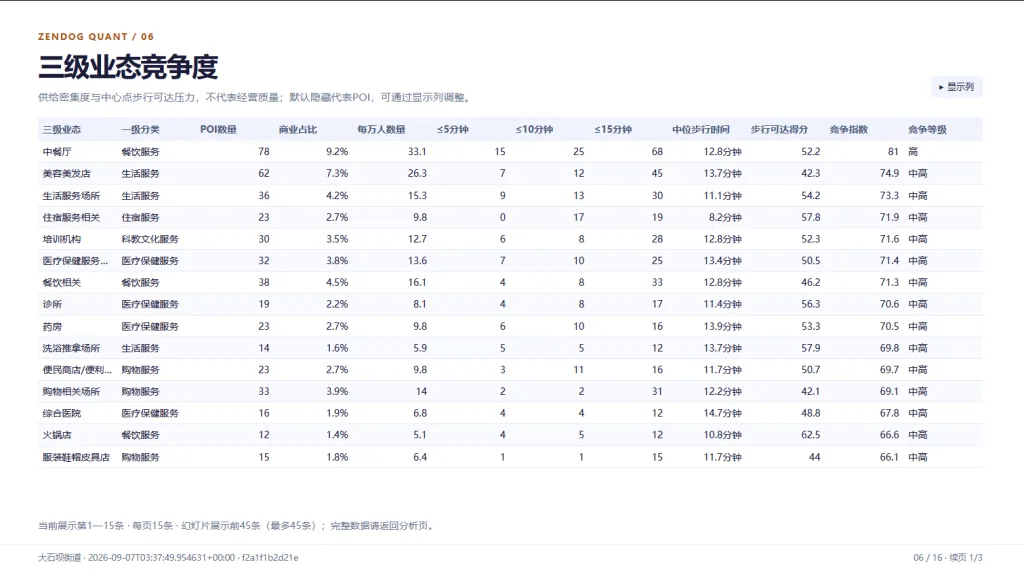This screenshot has height=571, width=1024.
Task: Click the 一级分类 column header
Action: click(x=140, y=129)
